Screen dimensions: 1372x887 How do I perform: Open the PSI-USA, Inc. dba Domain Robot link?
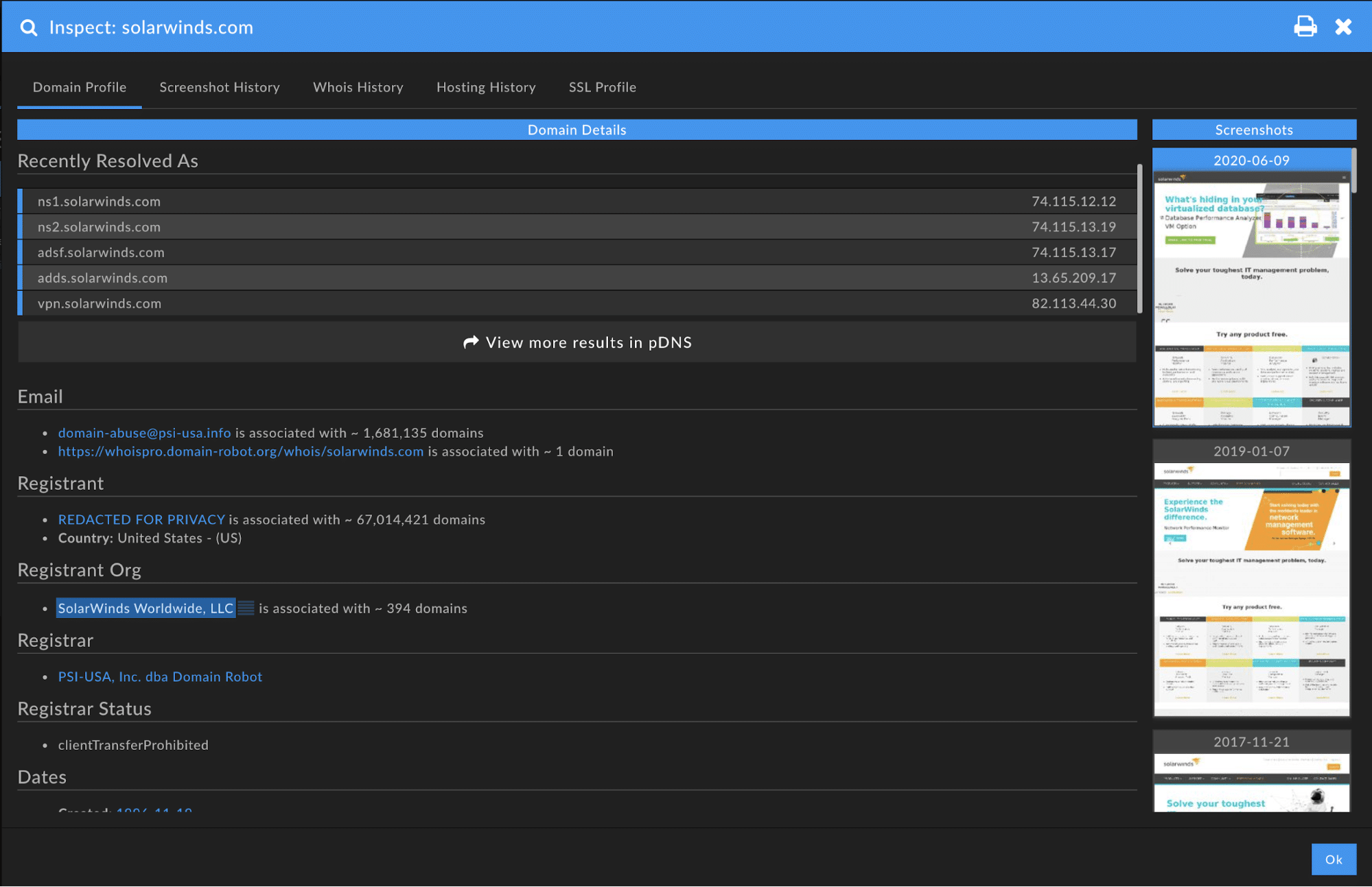pos(160,676)
